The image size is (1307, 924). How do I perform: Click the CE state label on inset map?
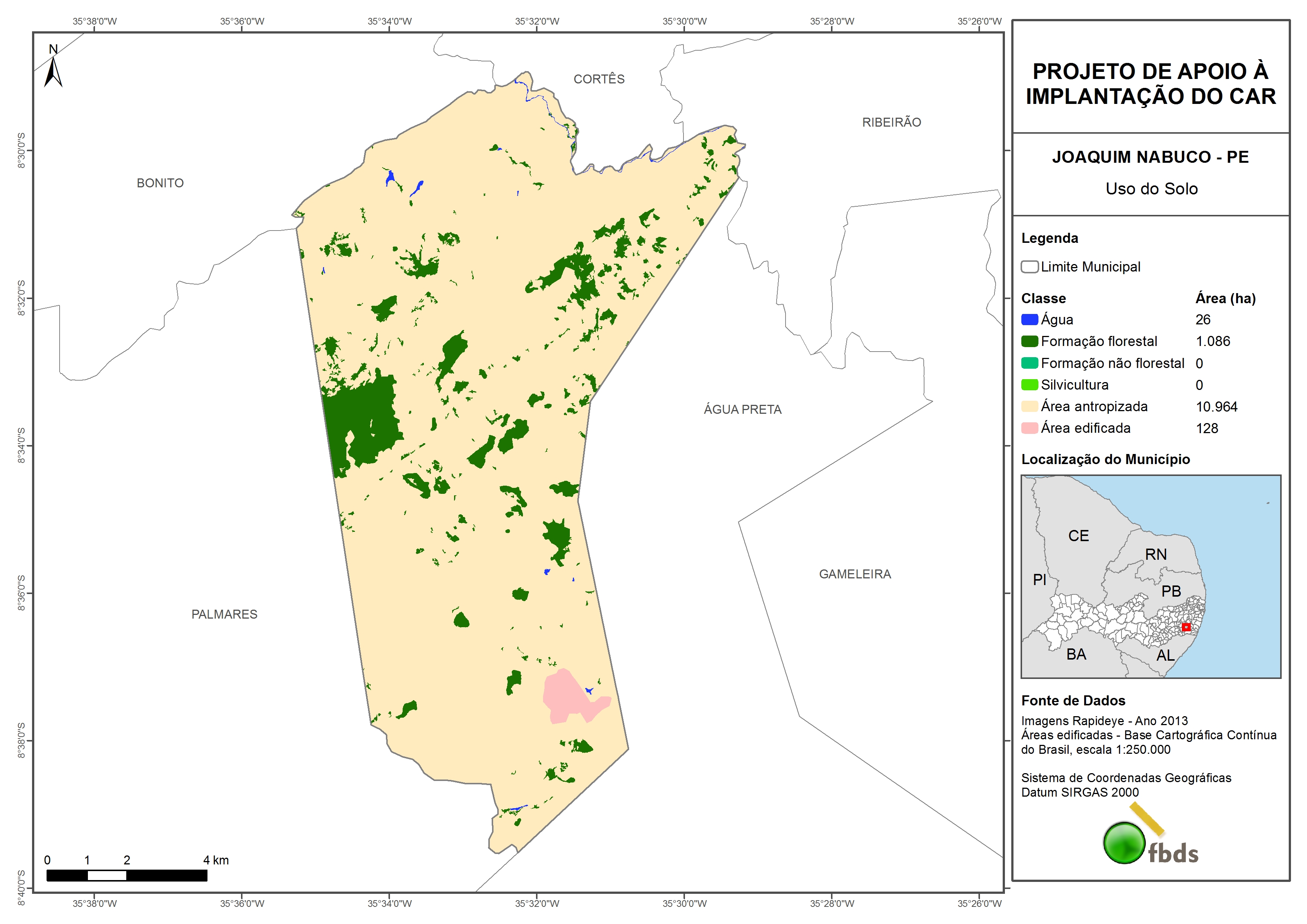point(1078,536)
